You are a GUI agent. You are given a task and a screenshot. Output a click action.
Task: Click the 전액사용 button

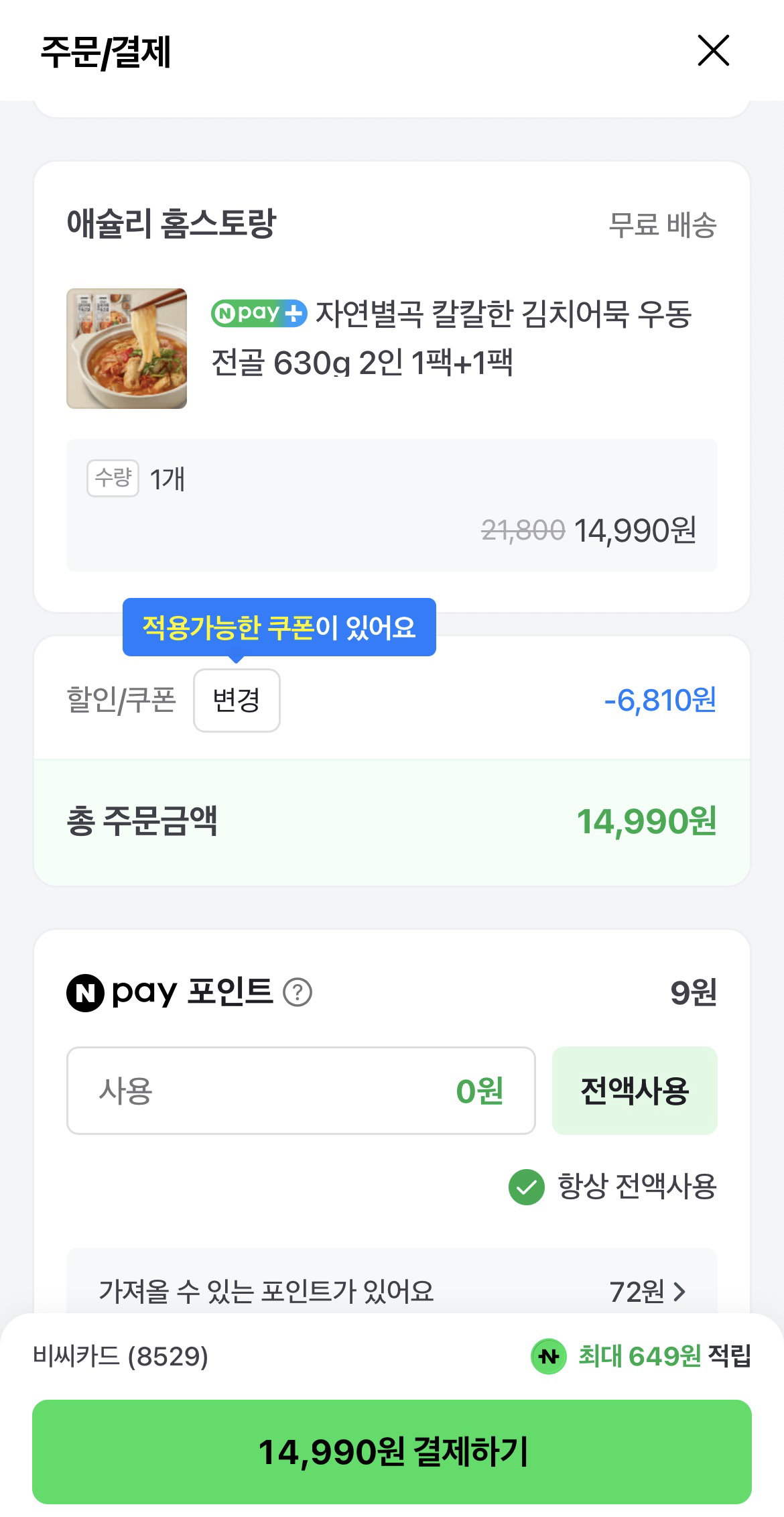[635, 1091]
